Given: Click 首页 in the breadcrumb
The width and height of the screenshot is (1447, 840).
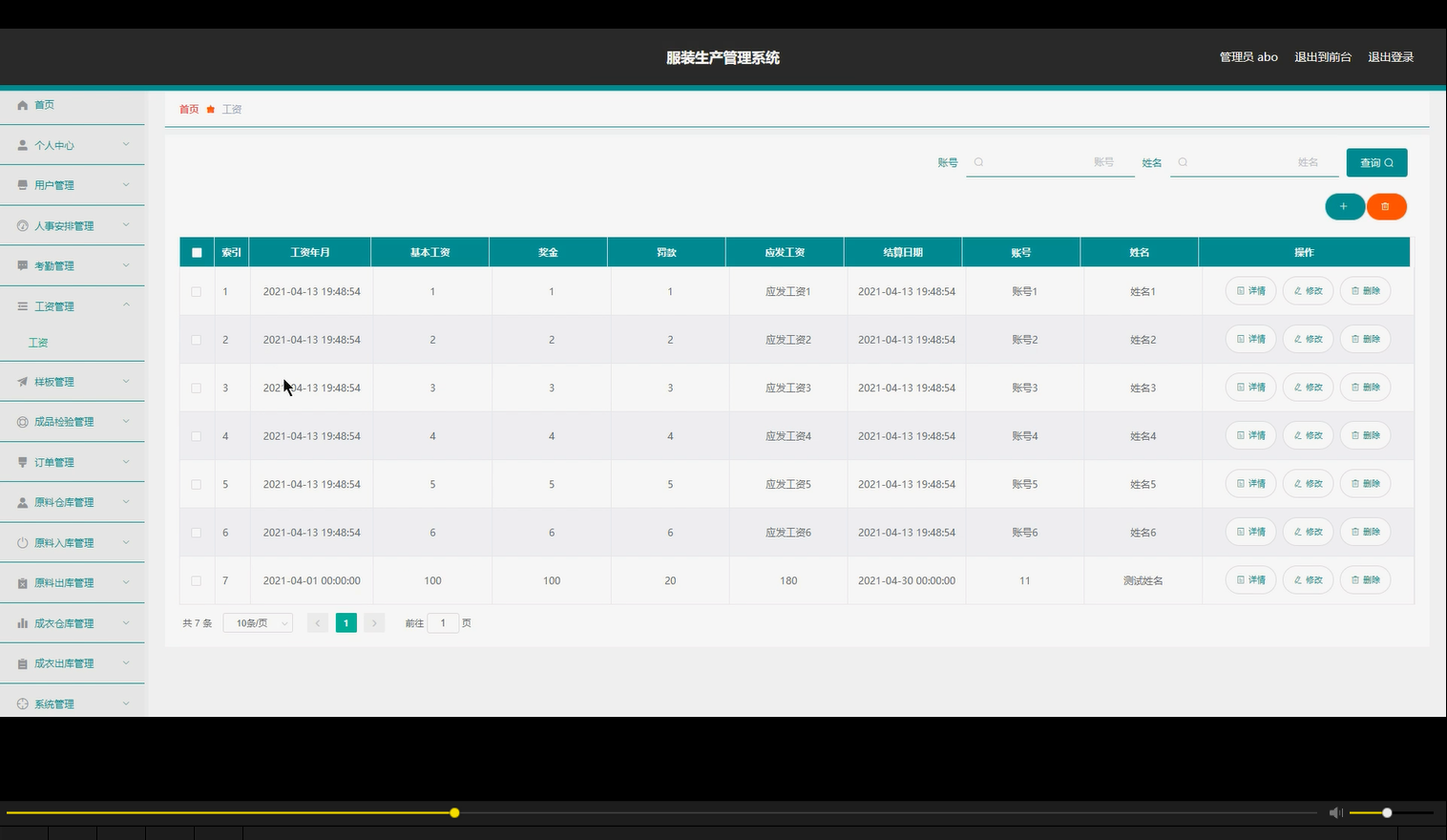Looking at the screenshot, I should click(189, 110).
